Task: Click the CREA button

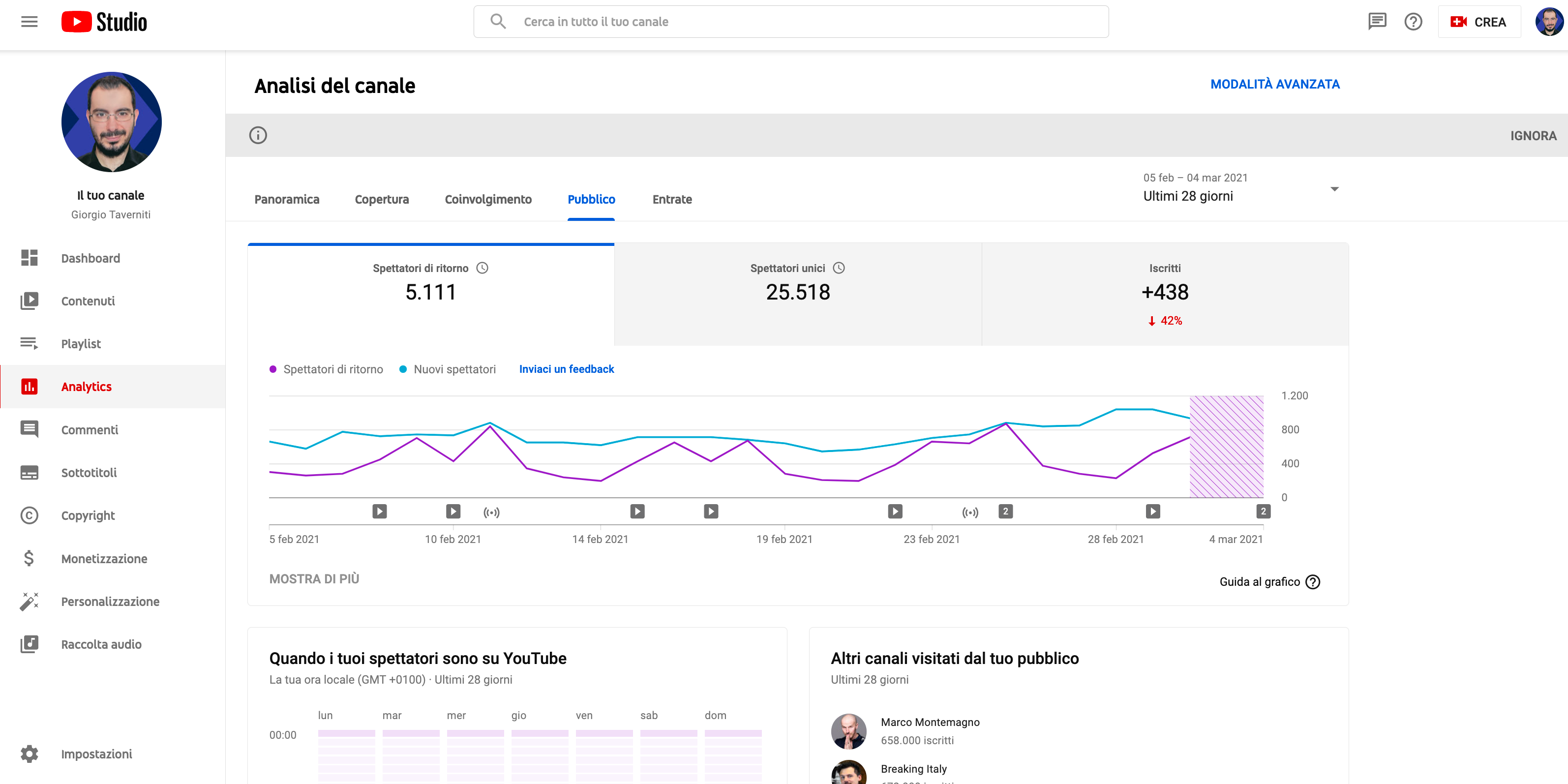Action: click(x=1478, y=22)
